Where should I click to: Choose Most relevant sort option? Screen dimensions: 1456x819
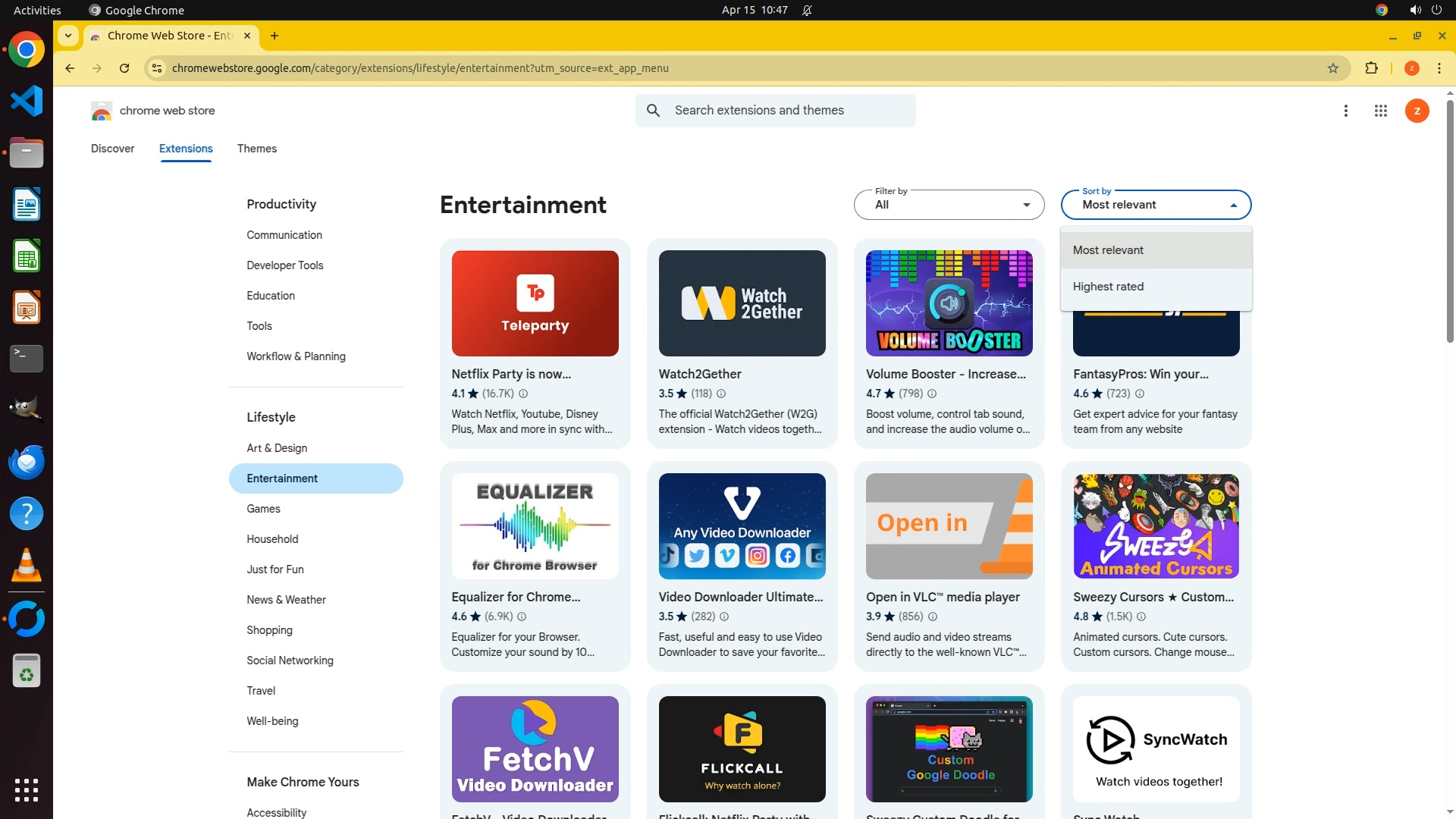(x=1108, y=250)
